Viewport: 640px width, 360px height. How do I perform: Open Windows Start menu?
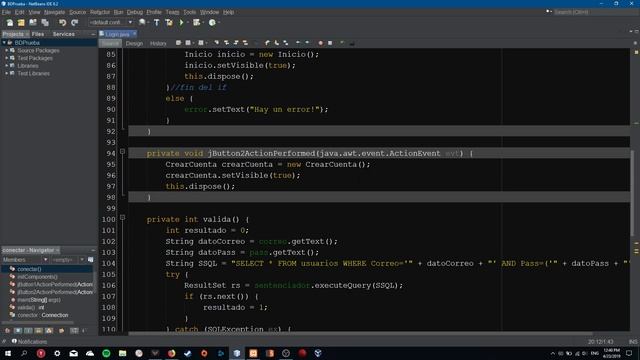(x=8, y=353)
